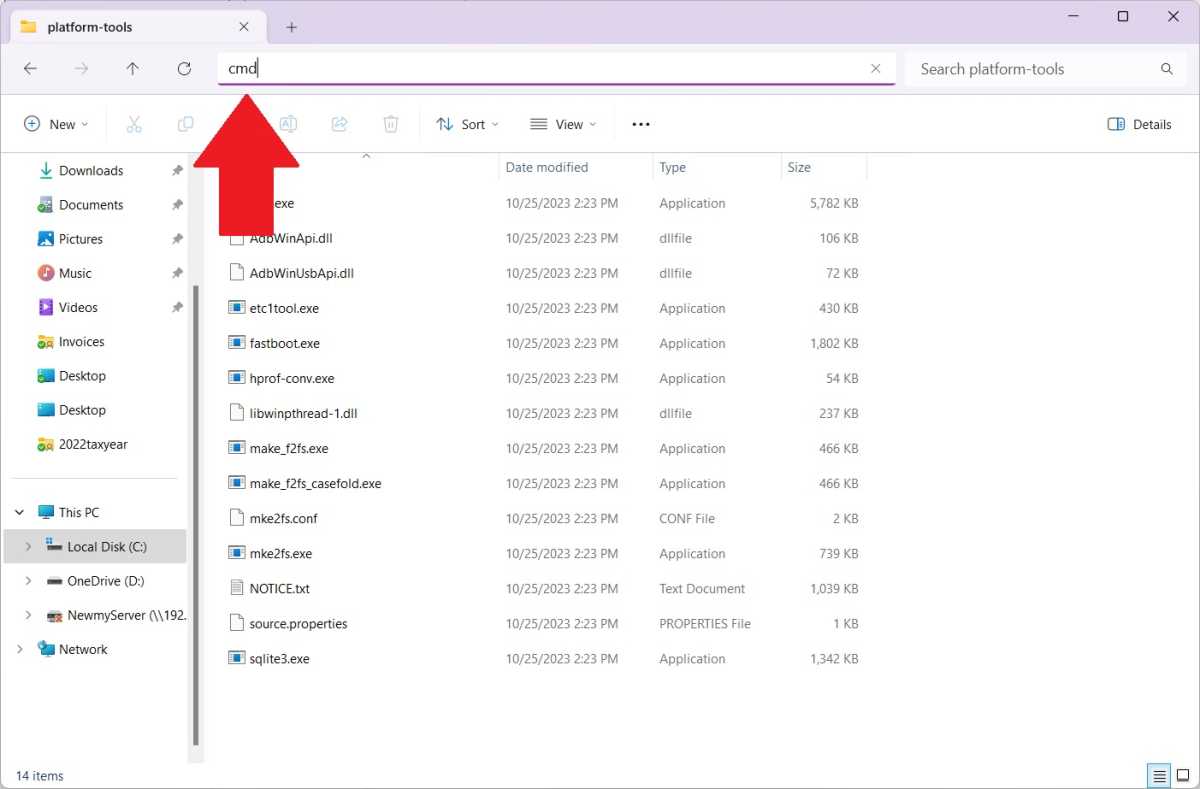Click the search magnifier icon
1200x789 pixels.
click(x=1167, y=69)
